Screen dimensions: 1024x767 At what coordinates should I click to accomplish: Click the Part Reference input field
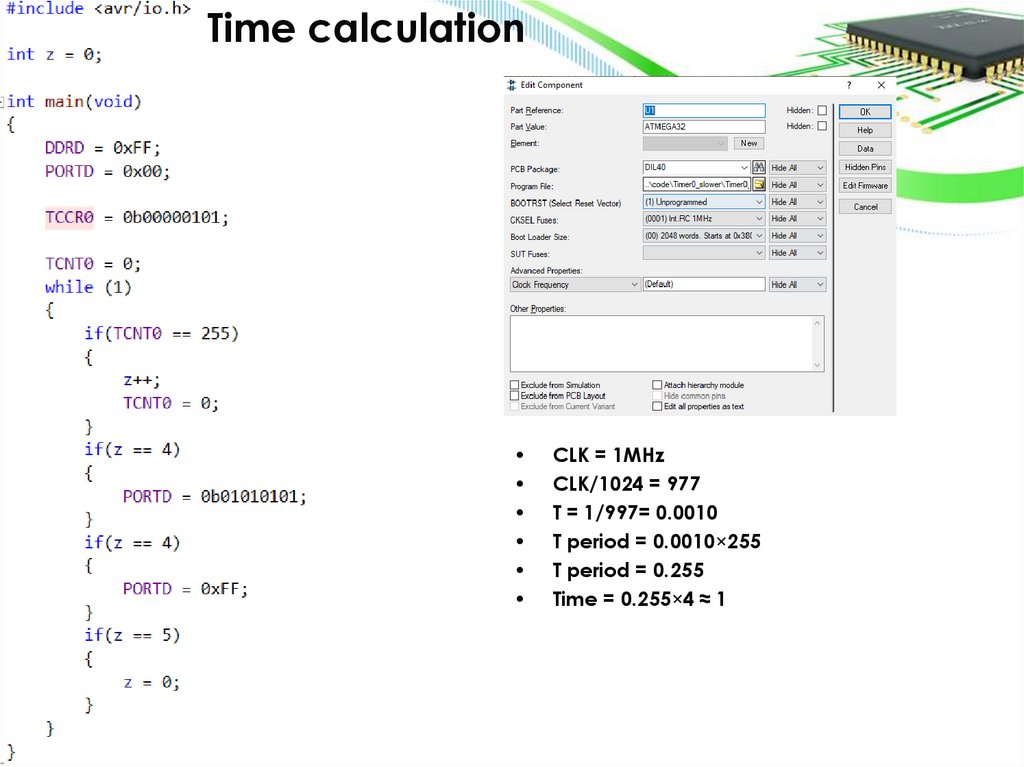[704, 110]
